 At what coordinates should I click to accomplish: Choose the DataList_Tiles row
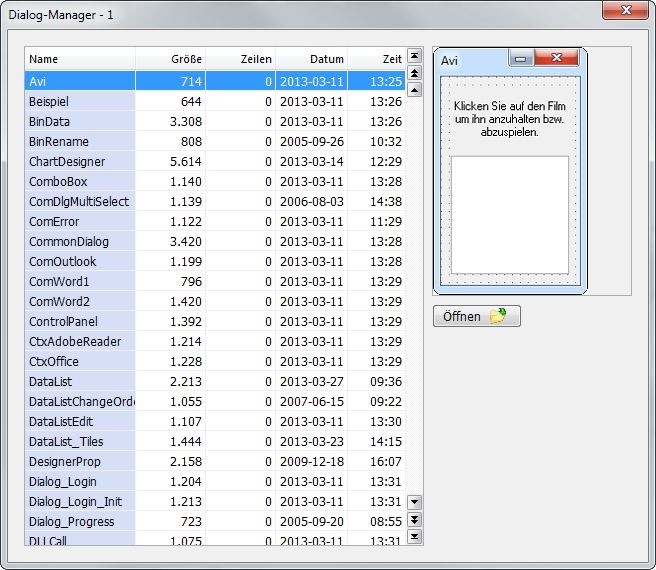80,441
